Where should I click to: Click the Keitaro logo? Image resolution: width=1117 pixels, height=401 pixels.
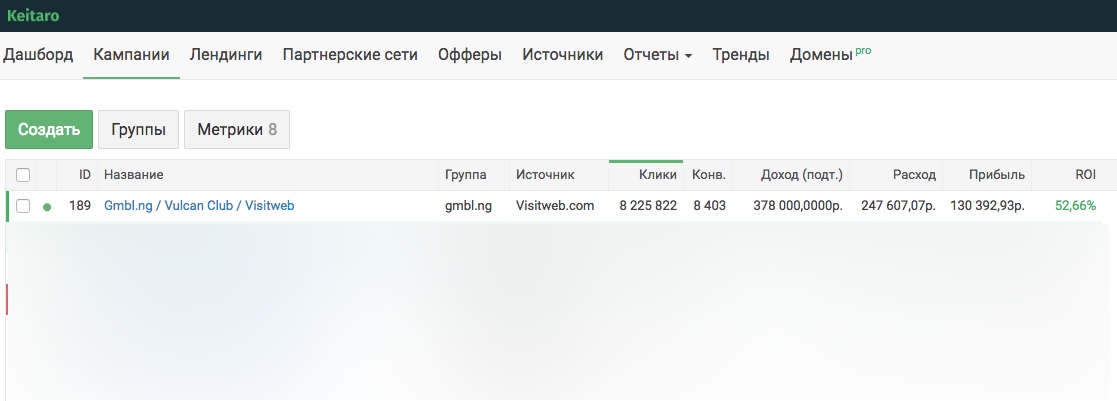pos(33,16)
